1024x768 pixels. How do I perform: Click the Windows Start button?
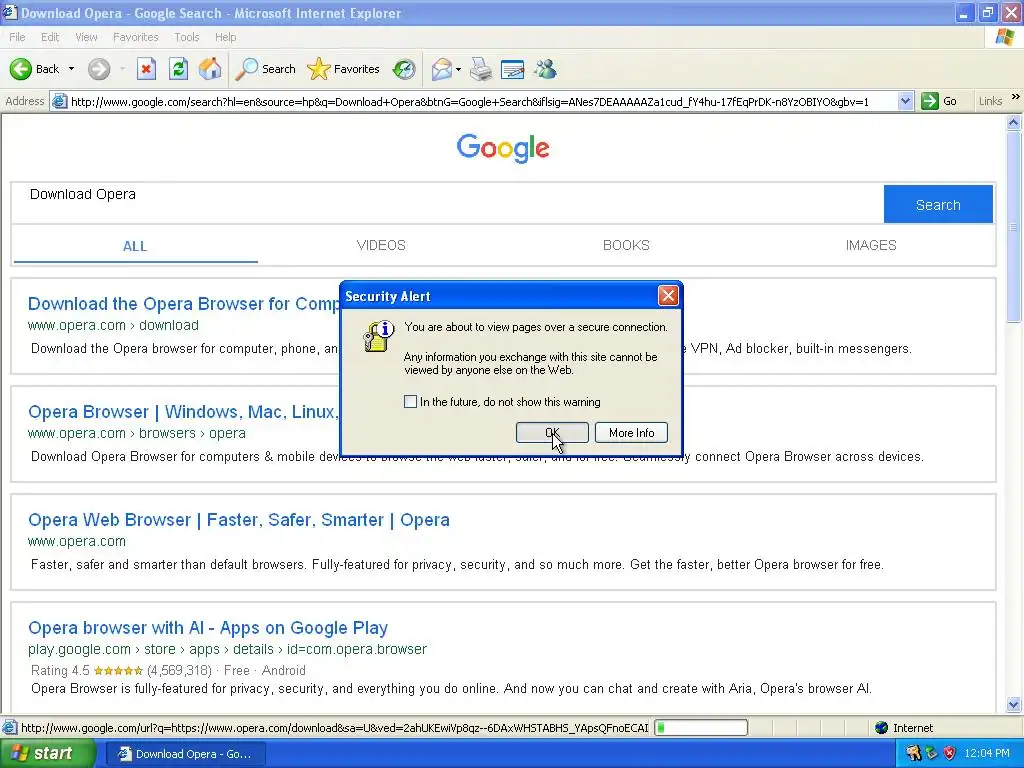pos(46,754)
